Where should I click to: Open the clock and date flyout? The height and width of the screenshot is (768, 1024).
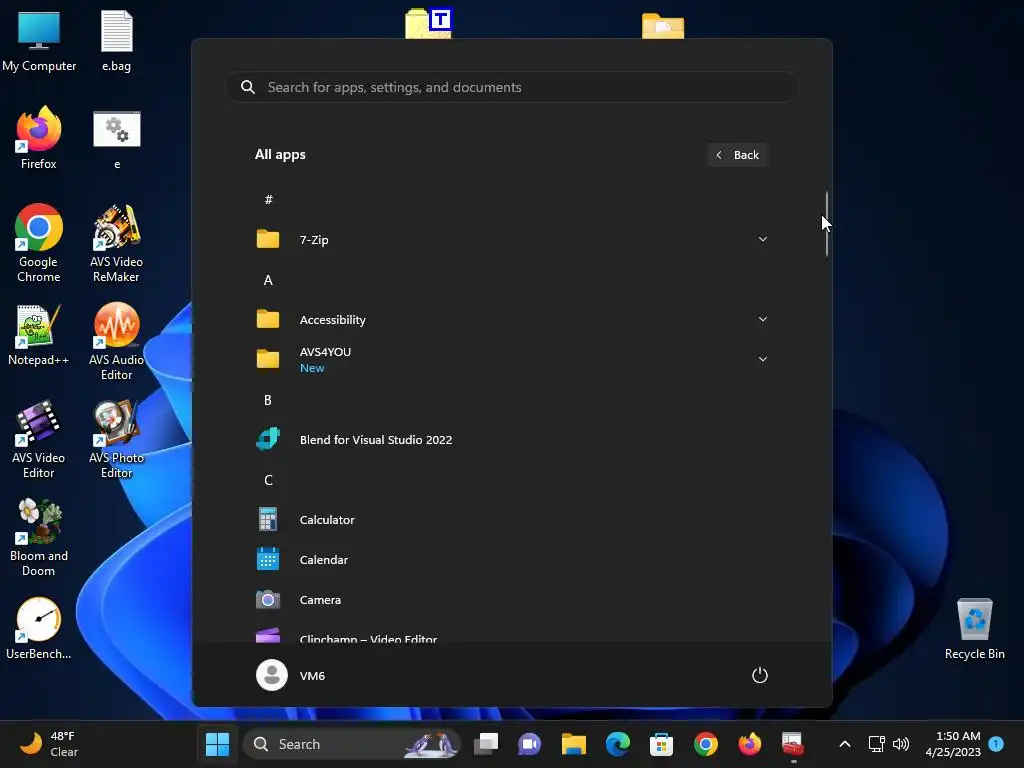click(x=953, y=744)
